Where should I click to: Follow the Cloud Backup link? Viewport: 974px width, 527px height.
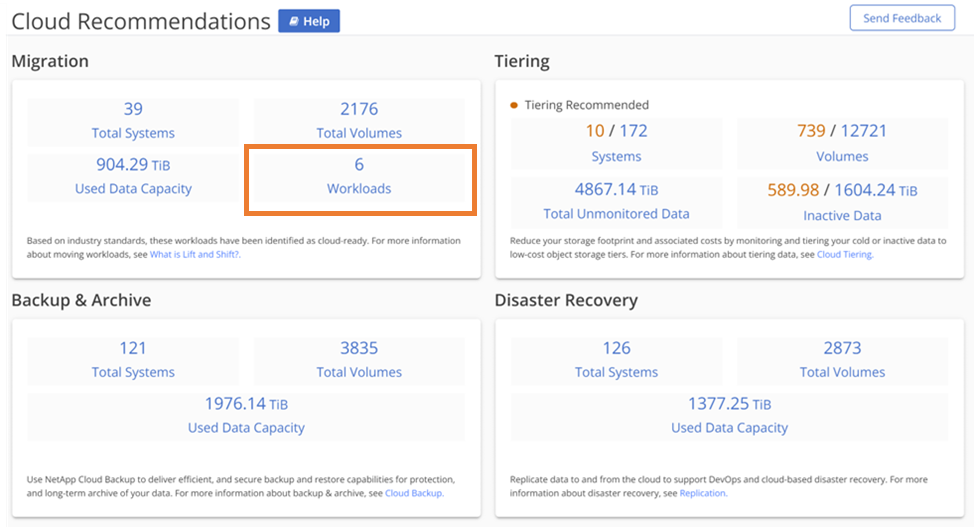(x=413, y=493)
